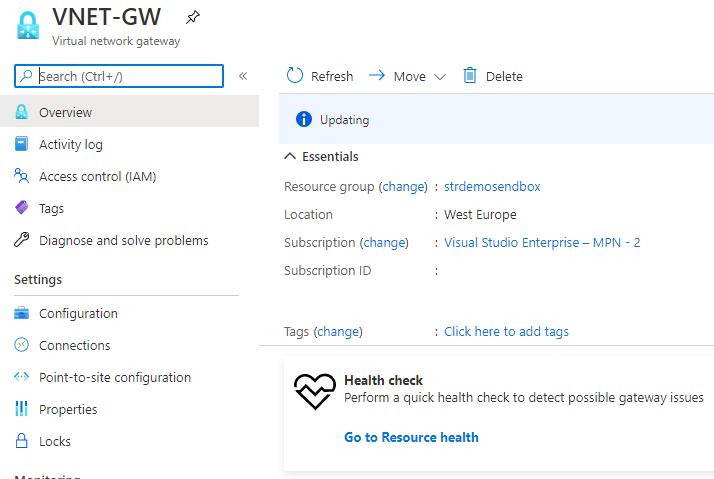The image size is (714, 479).
Task: Click the Locks padlock icon
Action: 21,441
